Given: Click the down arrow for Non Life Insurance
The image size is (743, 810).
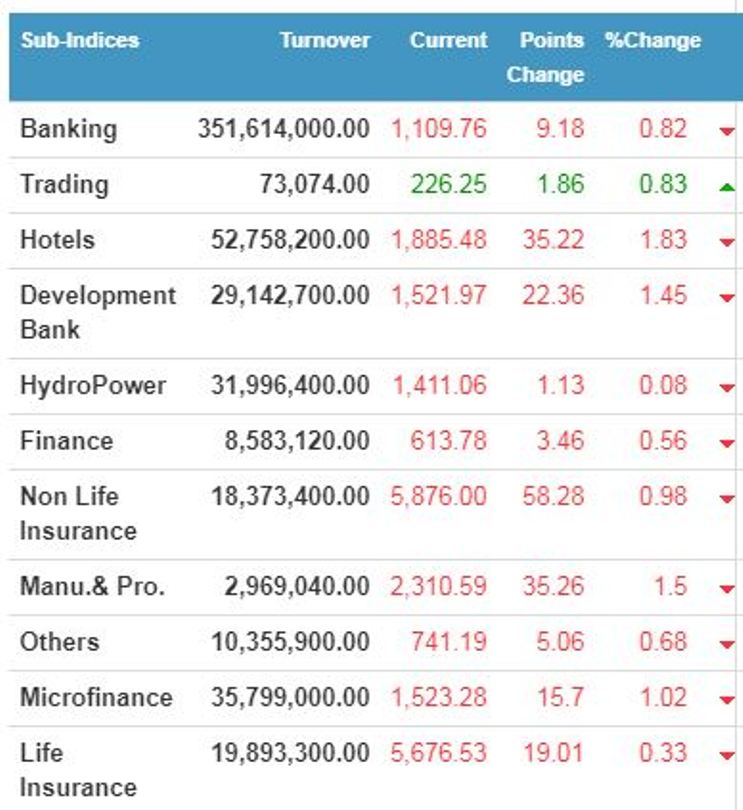Looking at the screenshot, I should (x=726, y=499).
